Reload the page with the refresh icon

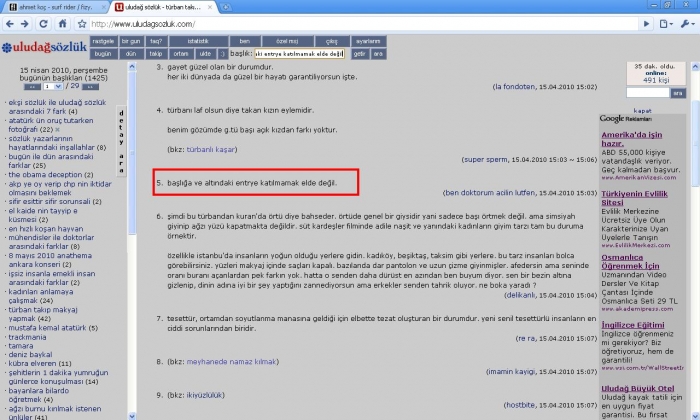43,24
